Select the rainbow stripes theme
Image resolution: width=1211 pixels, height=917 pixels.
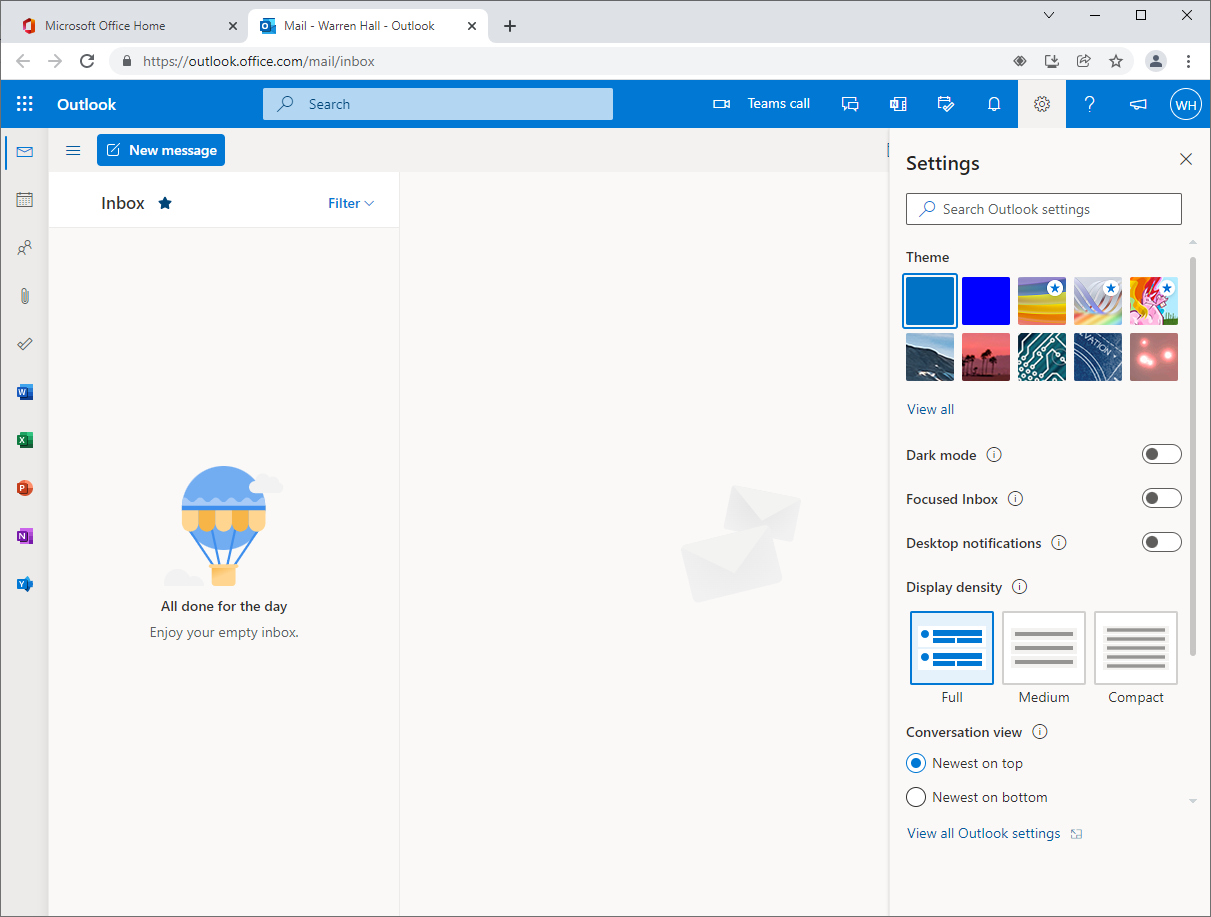pyautogui.click(x=1042, y=301)
